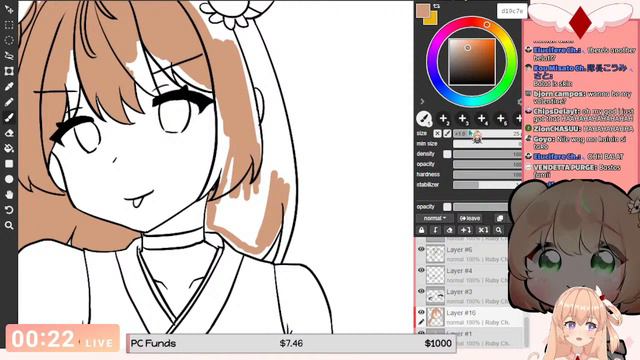Click the stabilizer slider

pyautogui.click(x=487, y=185)
